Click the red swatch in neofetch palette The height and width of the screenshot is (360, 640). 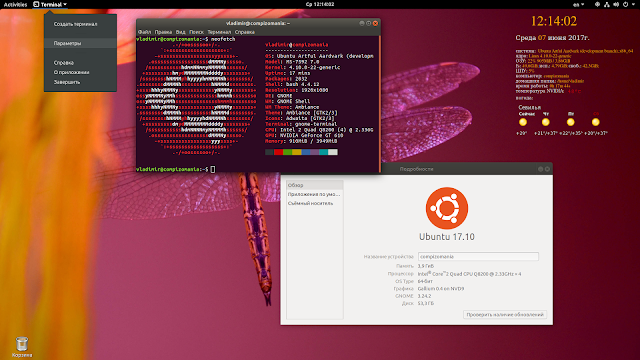[278, 152]
